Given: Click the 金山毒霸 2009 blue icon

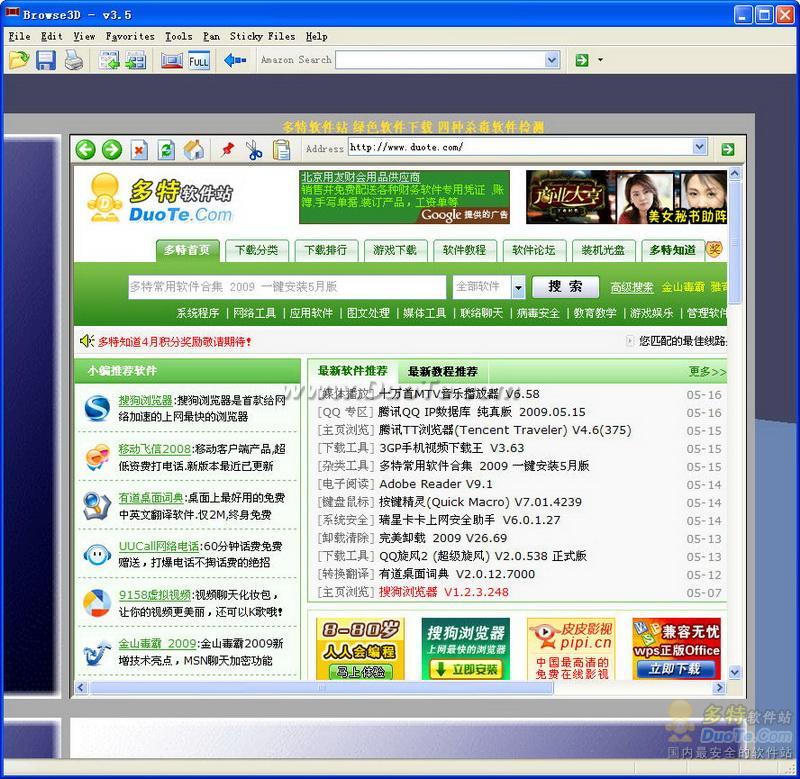Looking at the screenshot, I should (97, 652).
